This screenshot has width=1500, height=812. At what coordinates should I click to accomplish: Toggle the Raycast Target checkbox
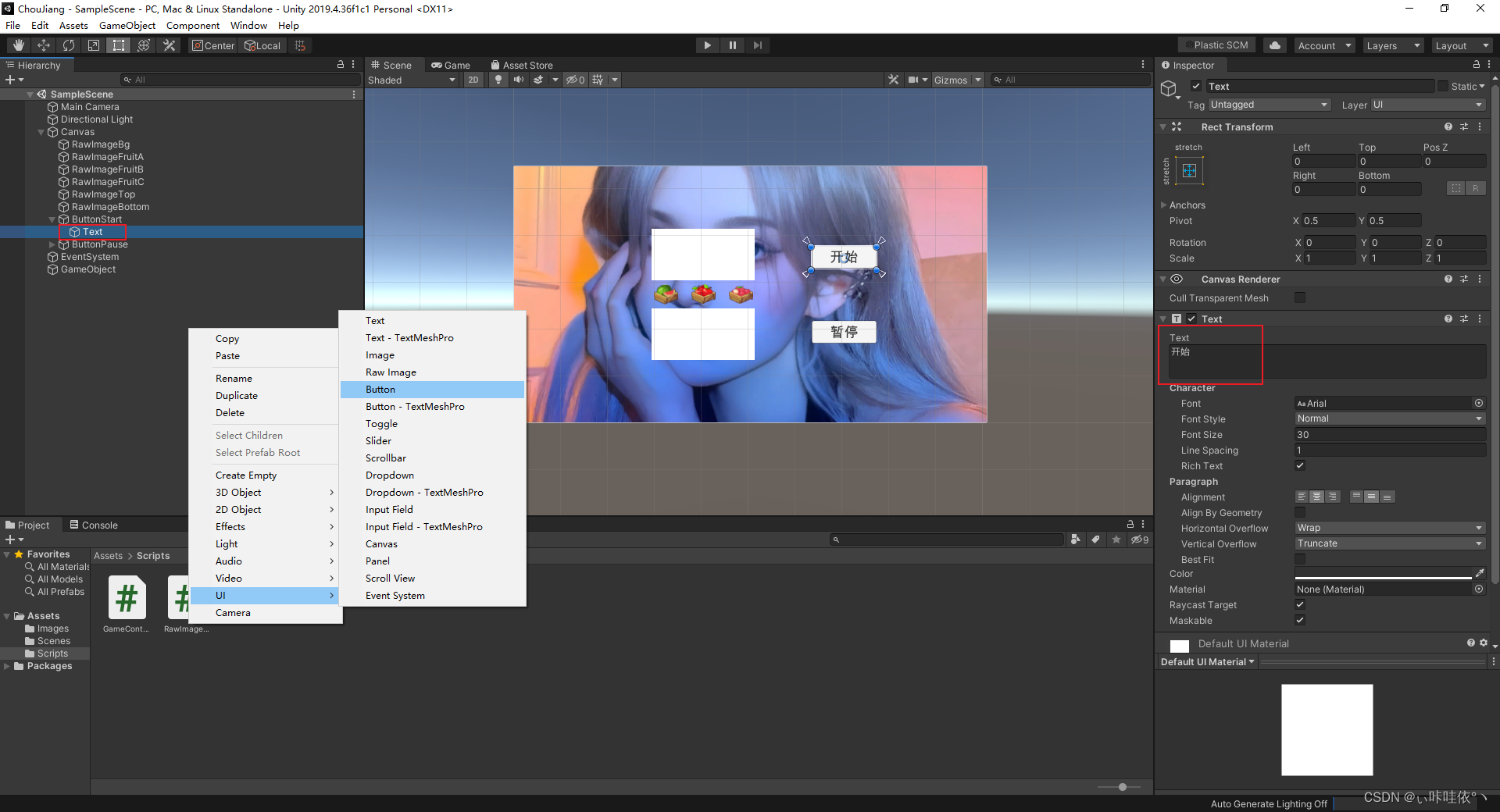pos(1300,604)
